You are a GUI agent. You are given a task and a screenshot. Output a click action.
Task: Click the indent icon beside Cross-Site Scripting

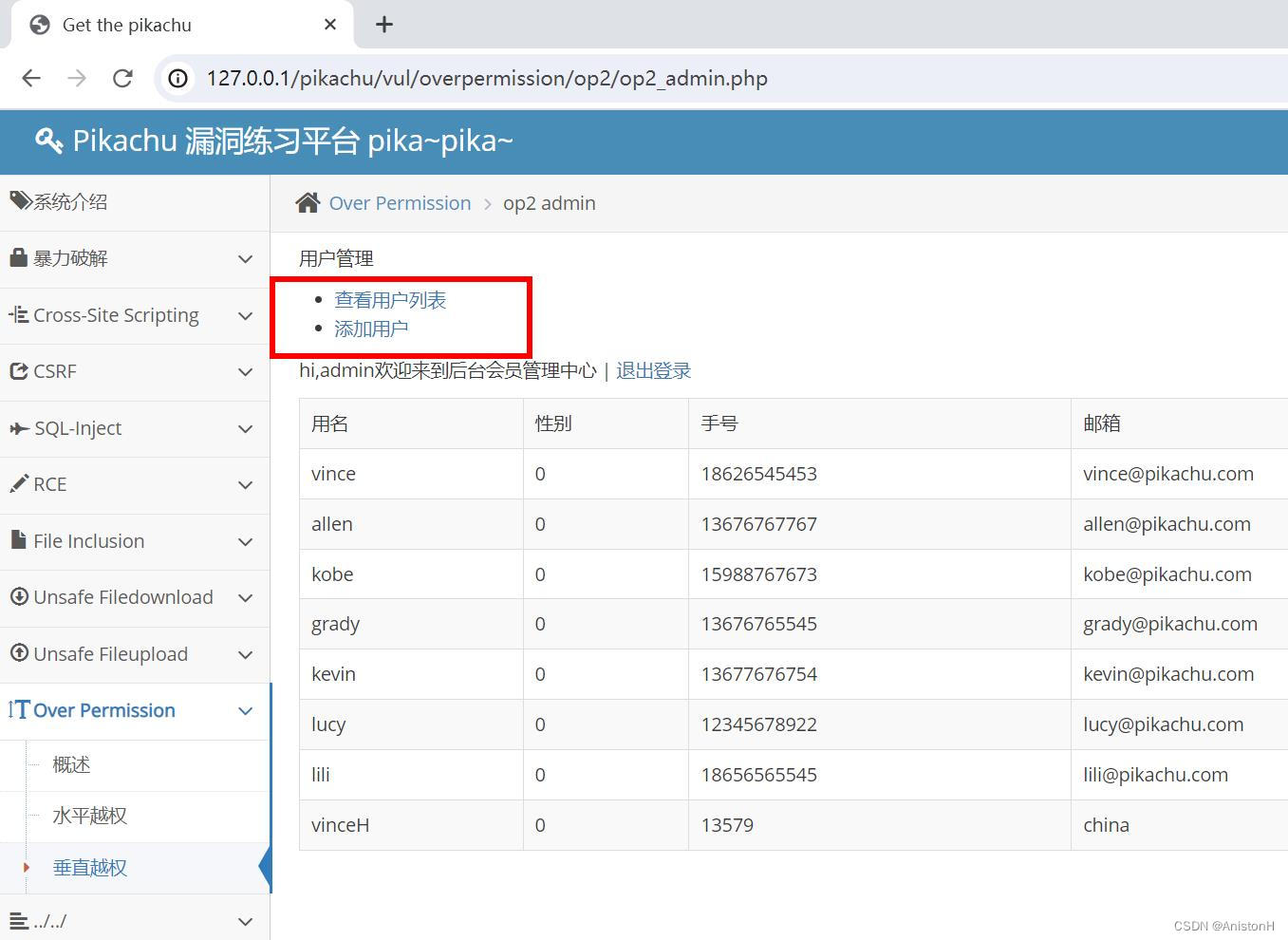18,314
